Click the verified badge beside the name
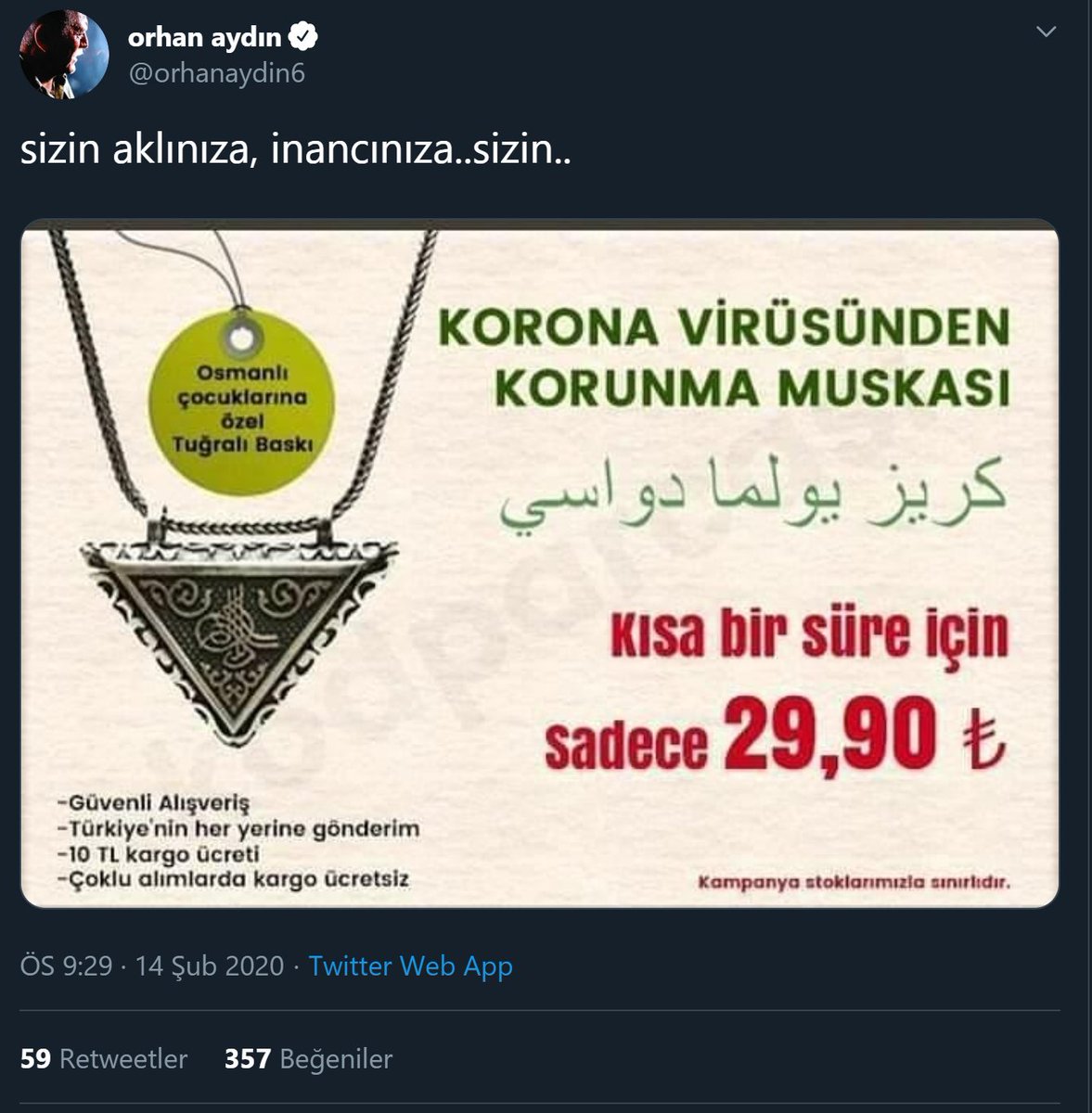The image size is (1092, 1113). pyautogui.click(x=304, y=37)
